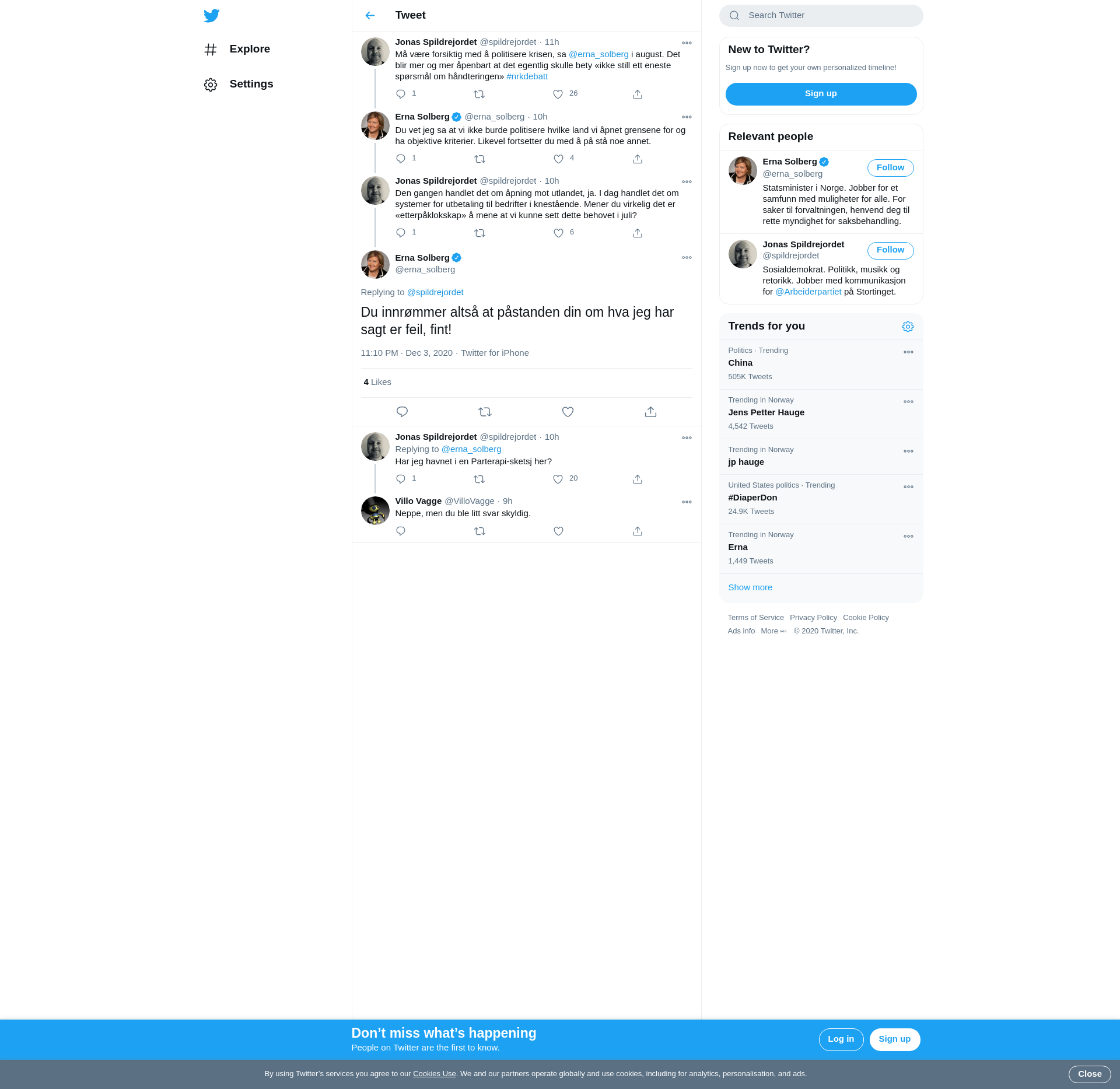Open the #DiaperDon trend
The image size is (1120, 1089).
(x=821, y=499)
